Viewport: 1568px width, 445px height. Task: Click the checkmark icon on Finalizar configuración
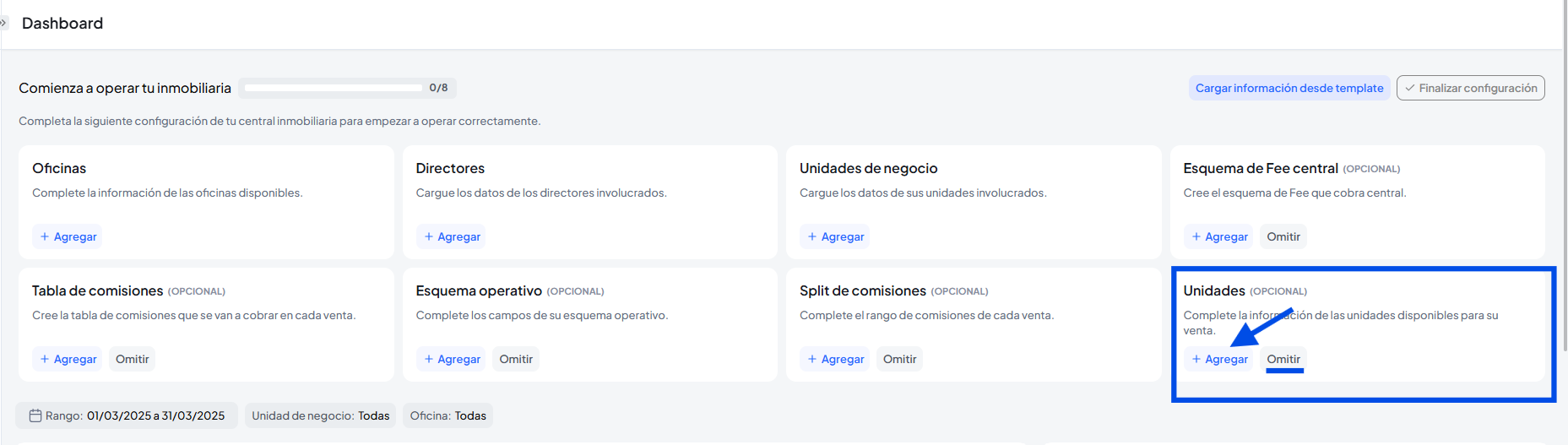pyautogui.click(x=1410, y=88)
